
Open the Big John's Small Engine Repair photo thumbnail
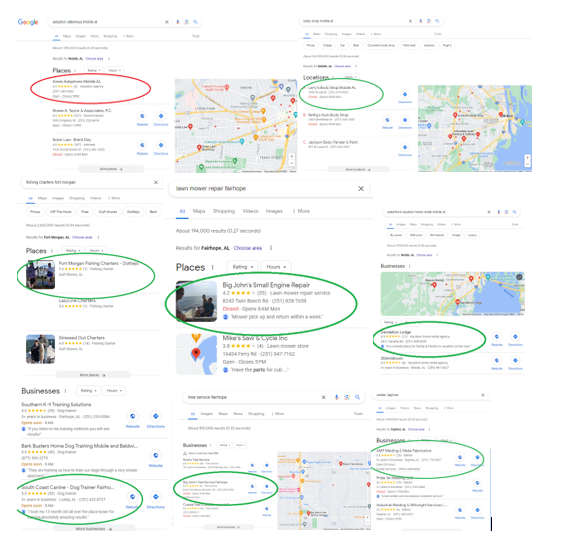point(196,301)
